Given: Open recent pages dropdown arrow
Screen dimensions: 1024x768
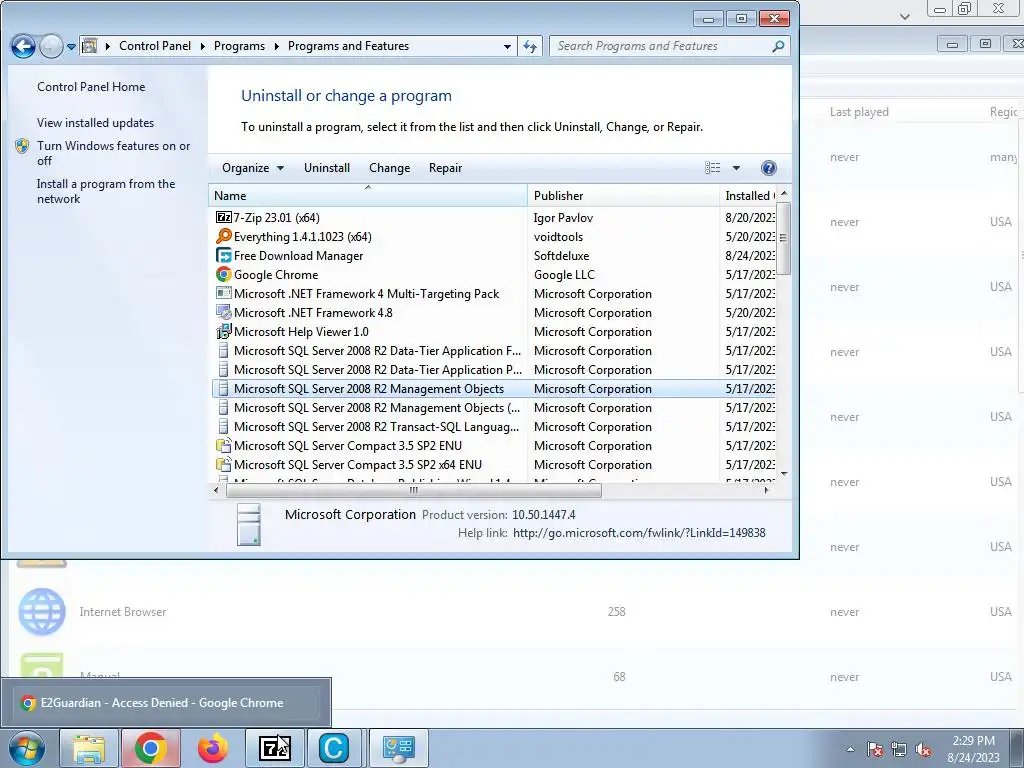Looking at the screenshot, I should pyautogui.click(x=71, y=47).
